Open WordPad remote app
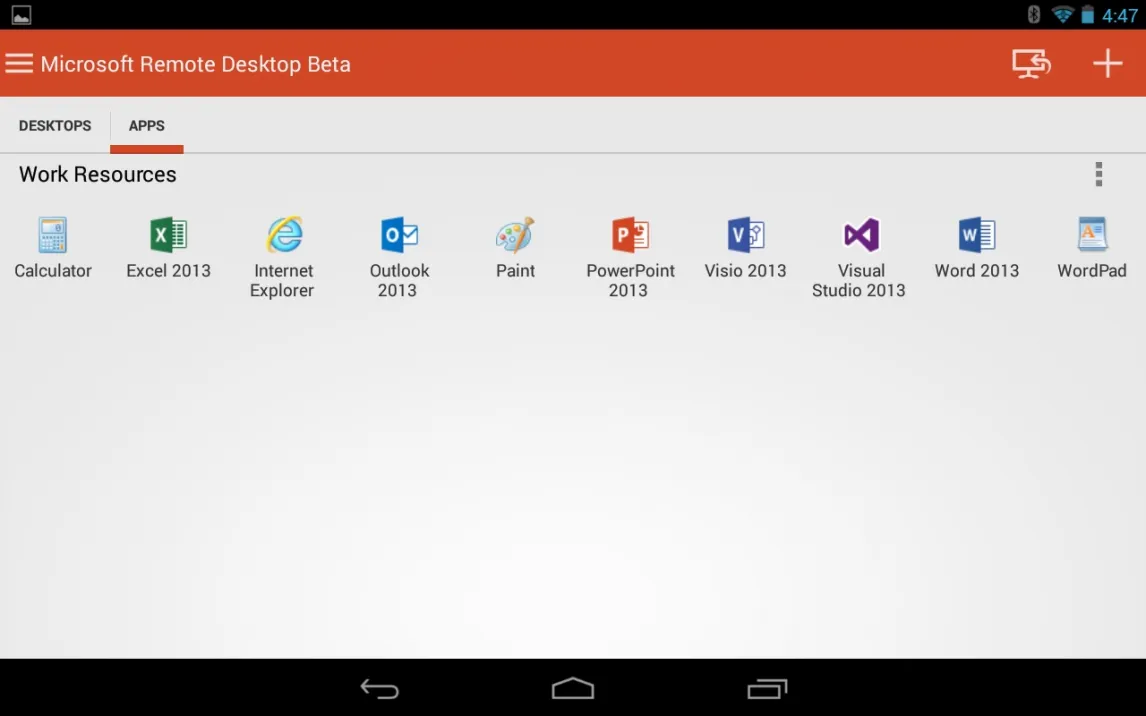Screen dimensions: 1146x716 click(1092, 236)
